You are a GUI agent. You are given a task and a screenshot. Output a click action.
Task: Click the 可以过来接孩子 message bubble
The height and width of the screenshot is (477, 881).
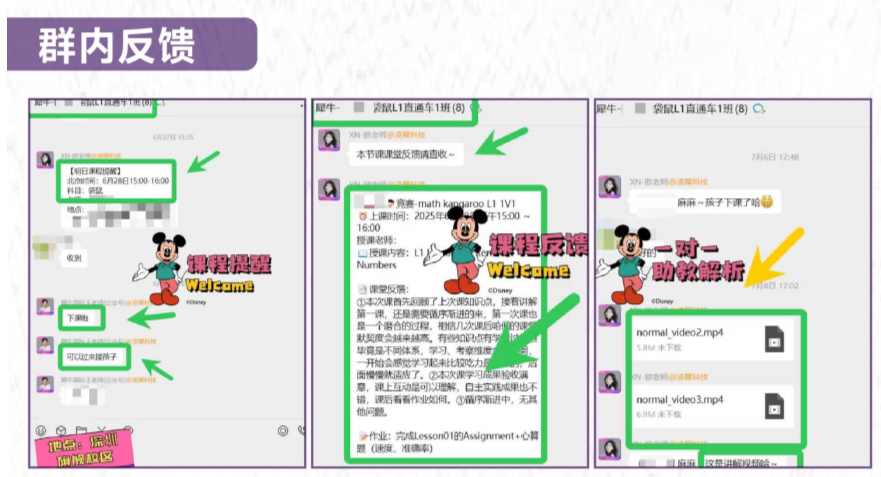(x=94, y=357)
